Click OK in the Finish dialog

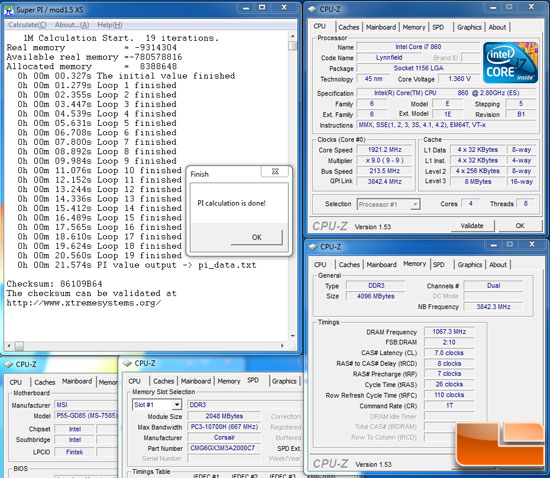[256, 237]
